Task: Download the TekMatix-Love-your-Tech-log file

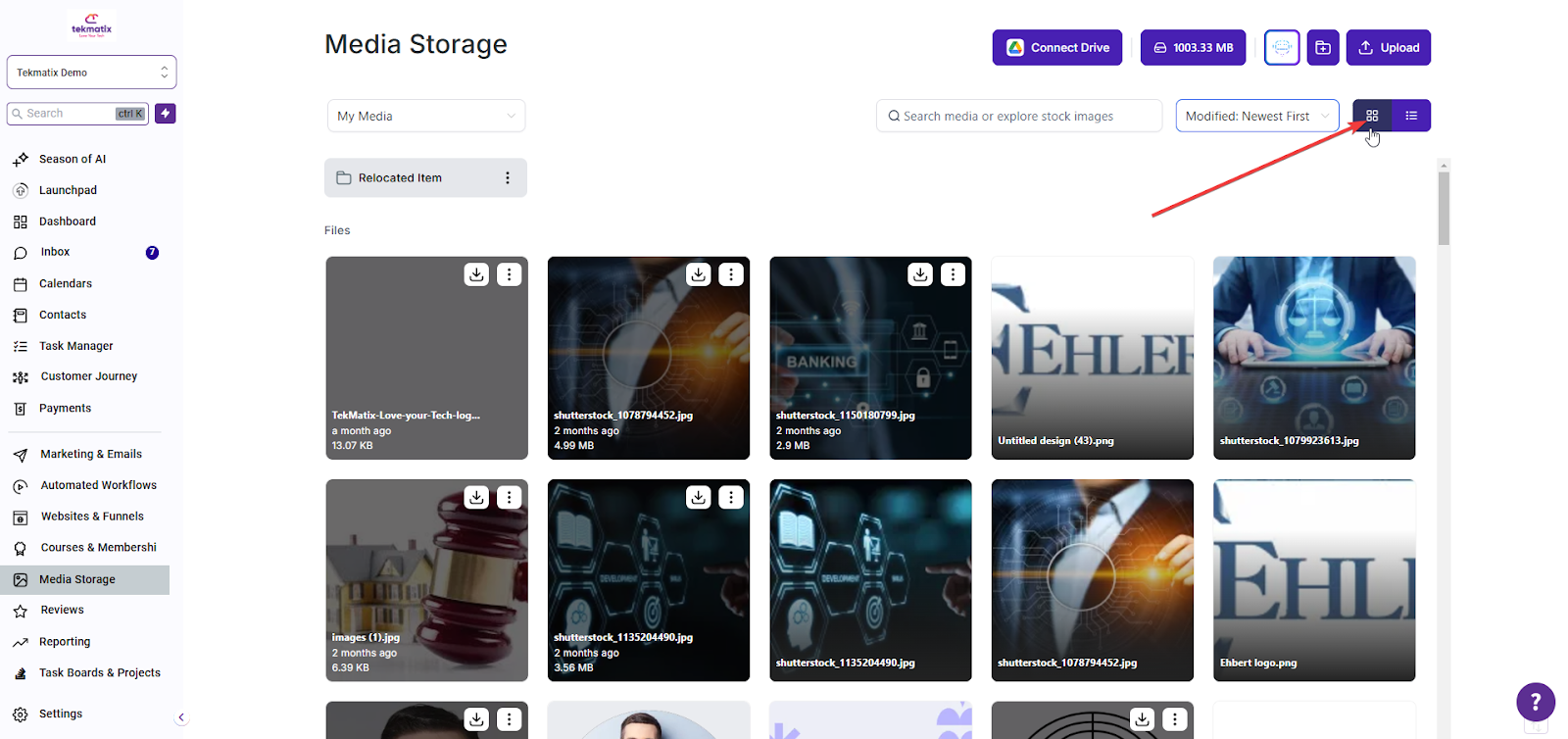Action: coord(476,274)
